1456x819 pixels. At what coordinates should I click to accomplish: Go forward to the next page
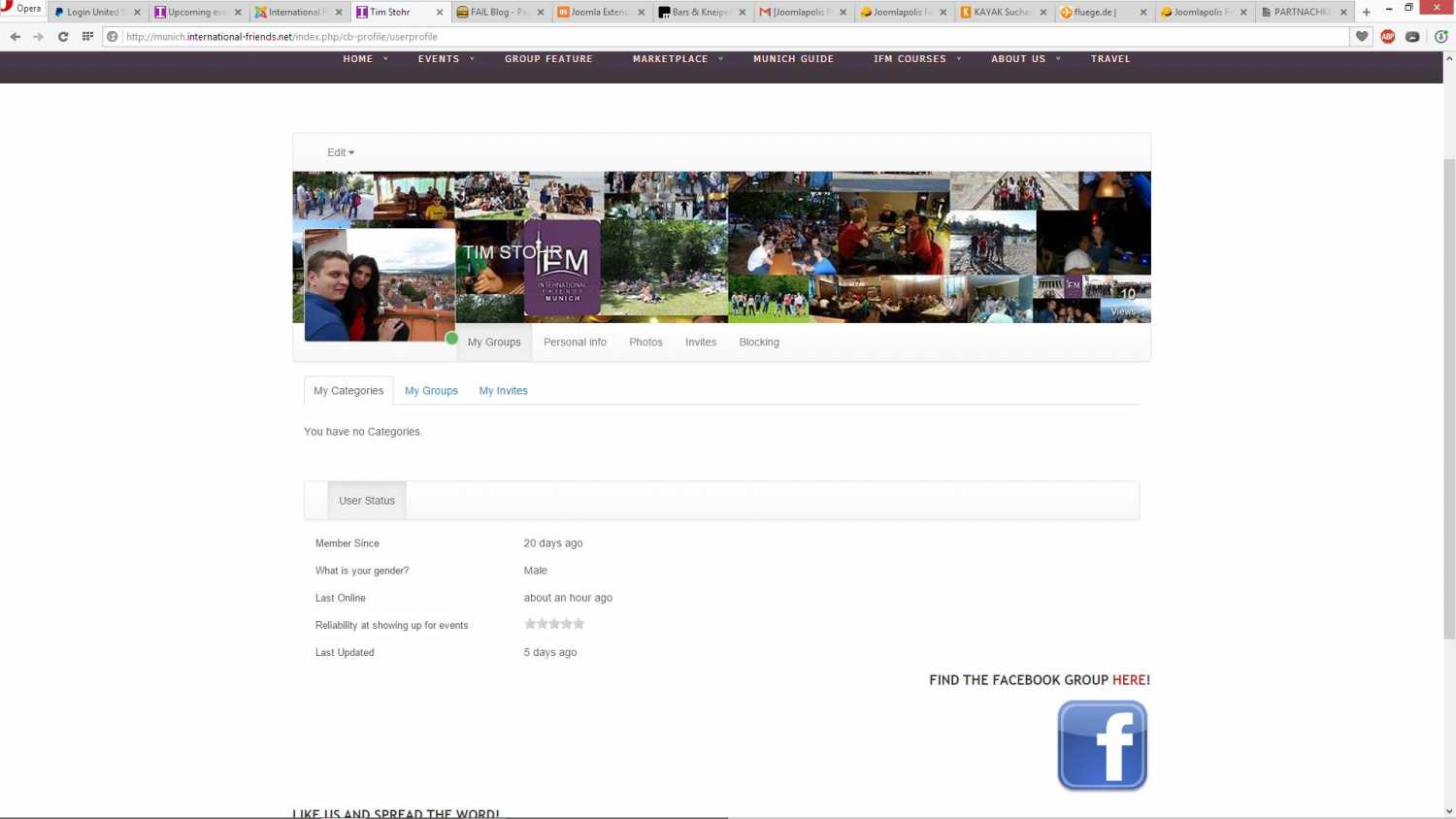click(39, 37)
